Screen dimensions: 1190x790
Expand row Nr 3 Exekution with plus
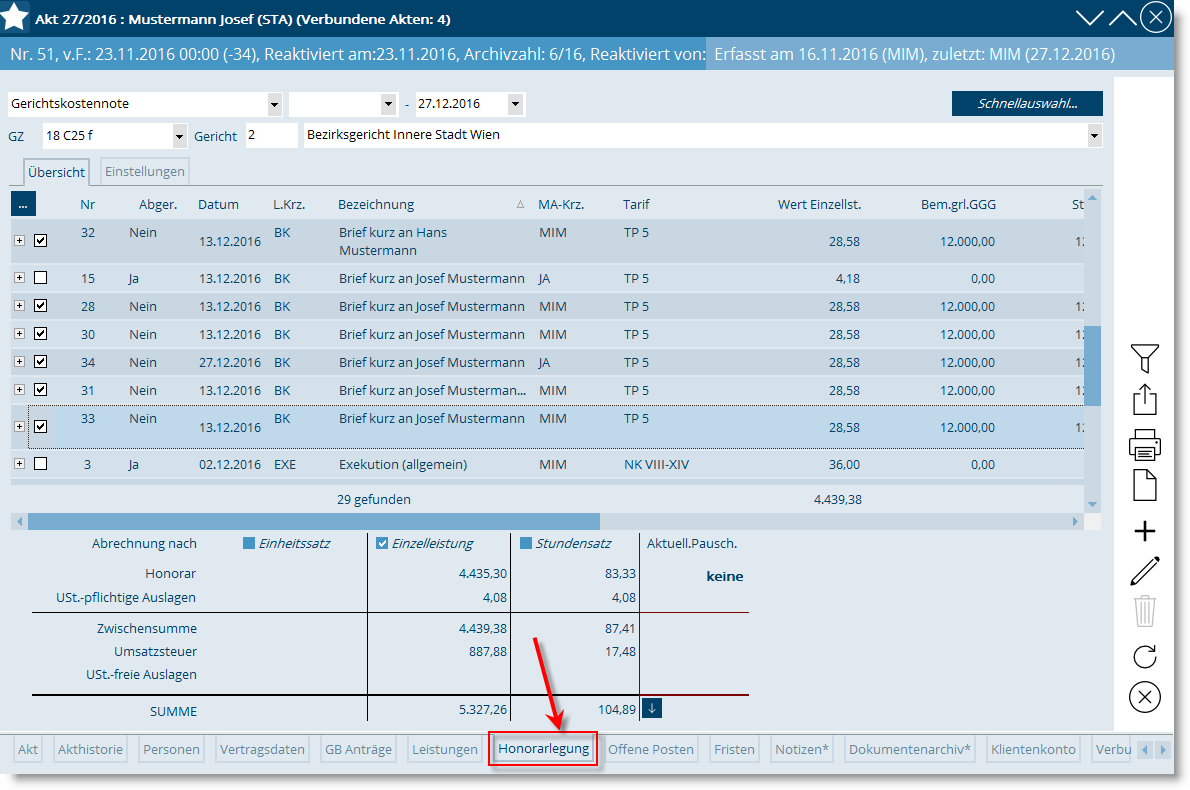pos(20,464)
